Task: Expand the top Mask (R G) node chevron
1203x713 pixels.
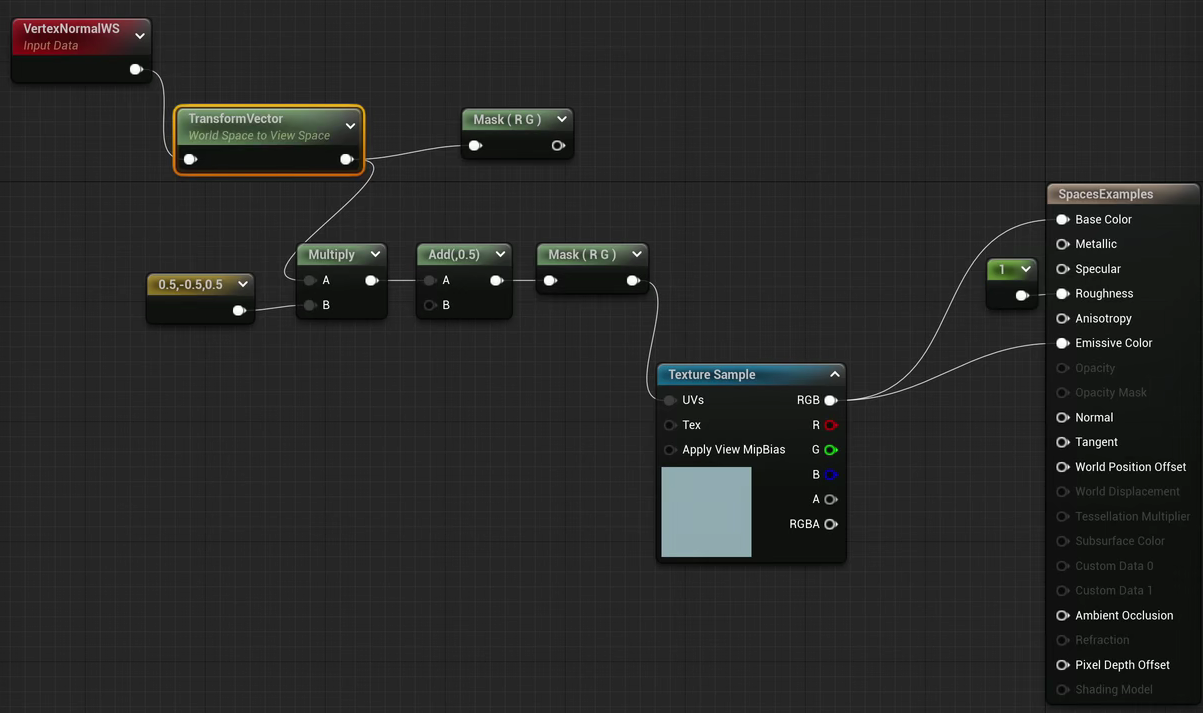Action: coord(561,119)
